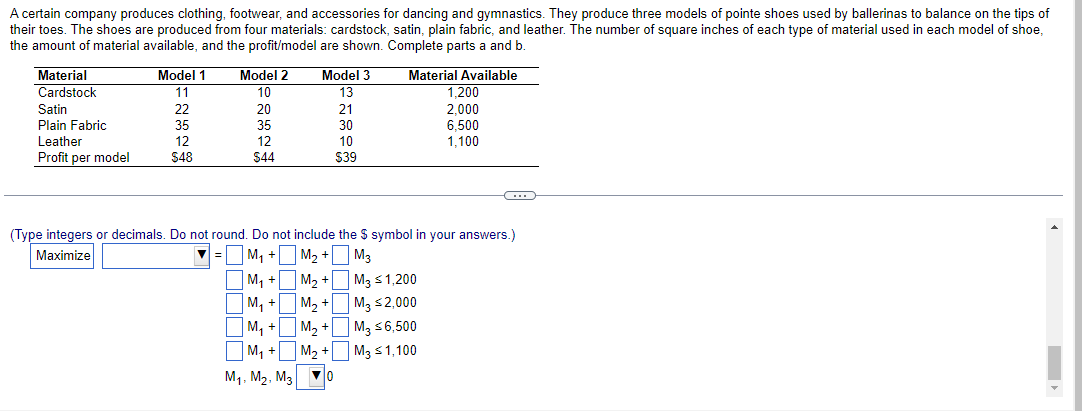This screenshot has width=1082, height=411.
Task: Open the non-negativity inequality sign dropdown
Action: point(311,377)
